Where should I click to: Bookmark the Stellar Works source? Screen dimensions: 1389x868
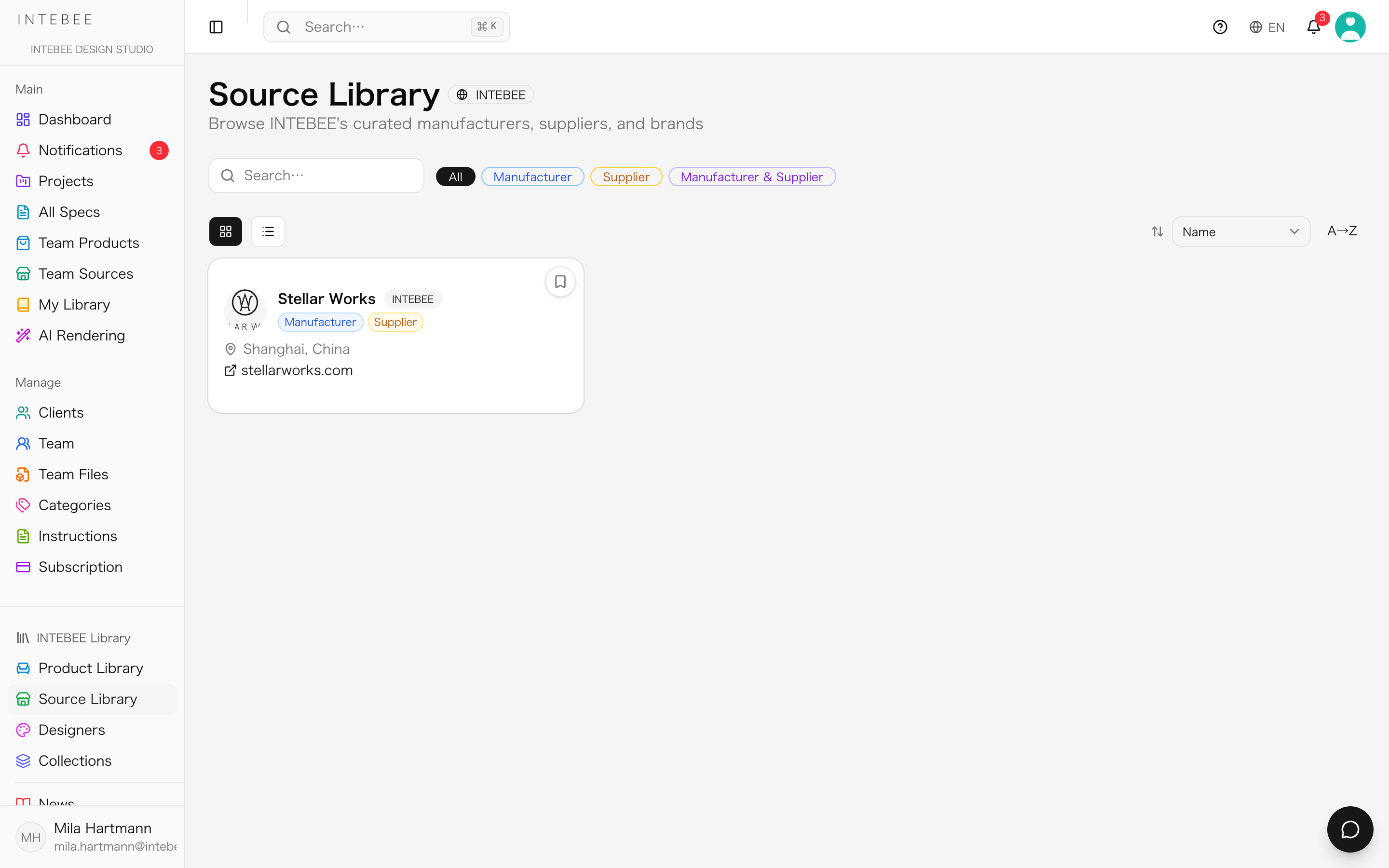click(560, 282)
